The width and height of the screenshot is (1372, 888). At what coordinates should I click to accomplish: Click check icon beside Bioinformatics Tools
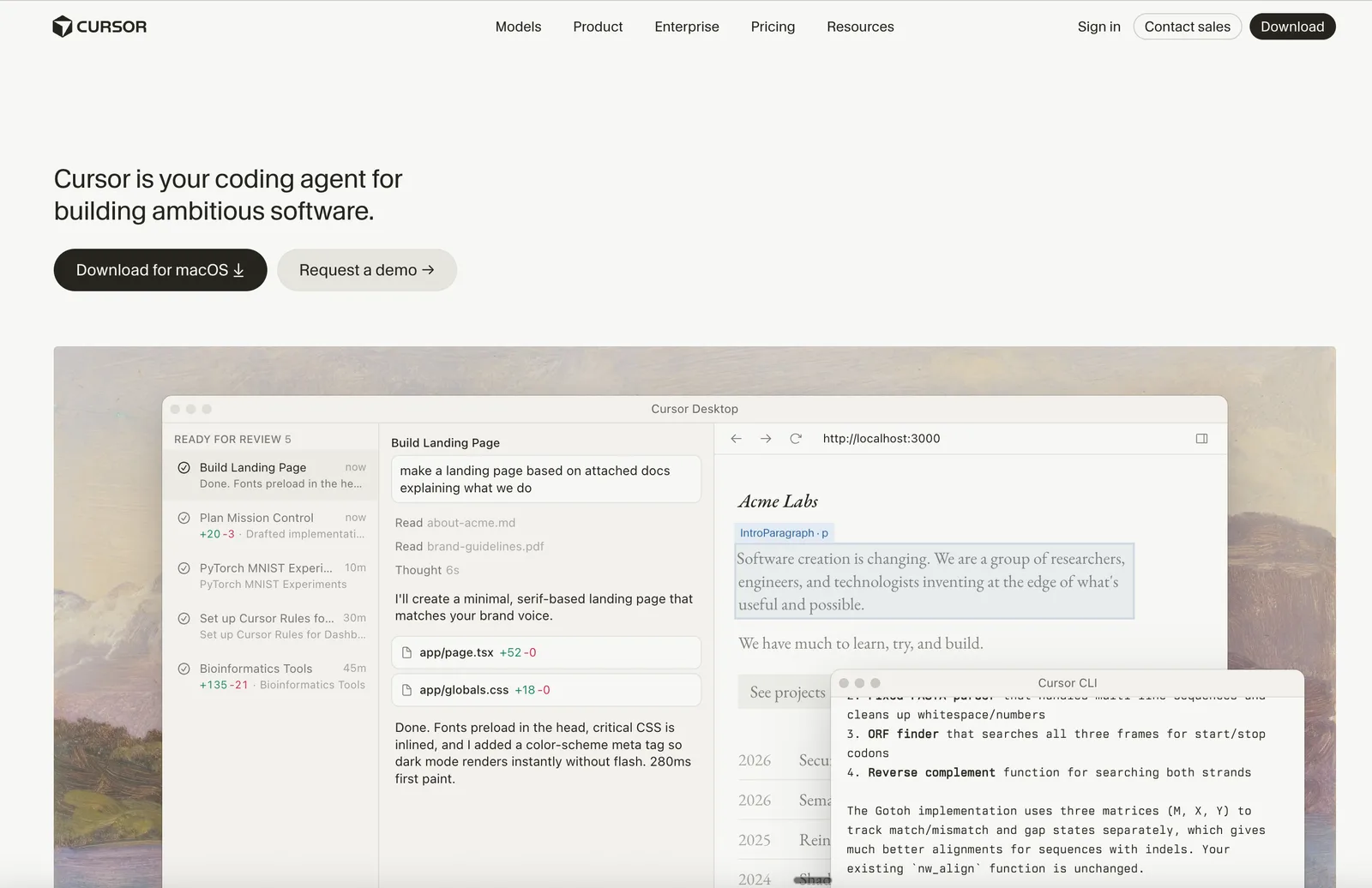pos(184,669)
